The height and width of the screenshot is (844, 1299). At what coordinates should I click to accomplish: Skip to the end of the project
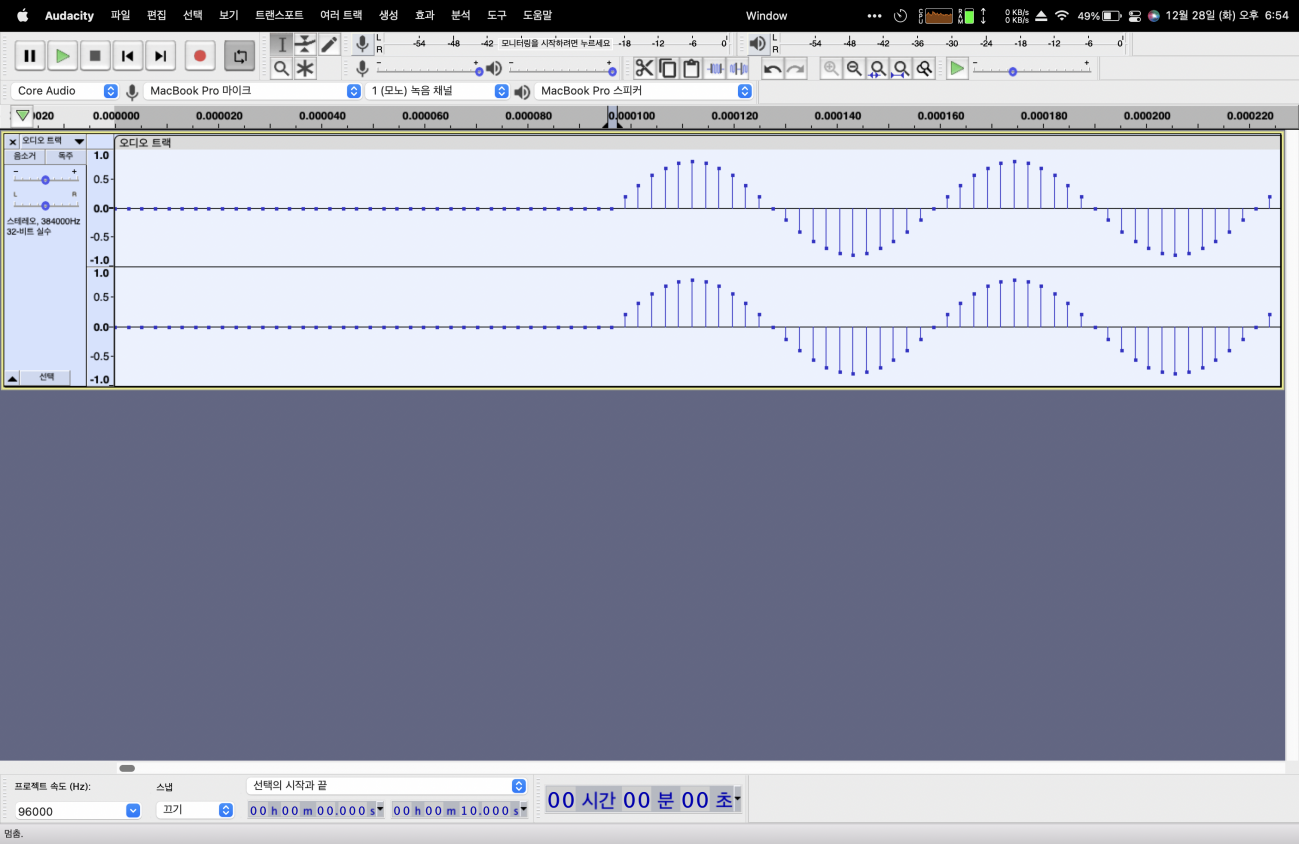[161, 56]
